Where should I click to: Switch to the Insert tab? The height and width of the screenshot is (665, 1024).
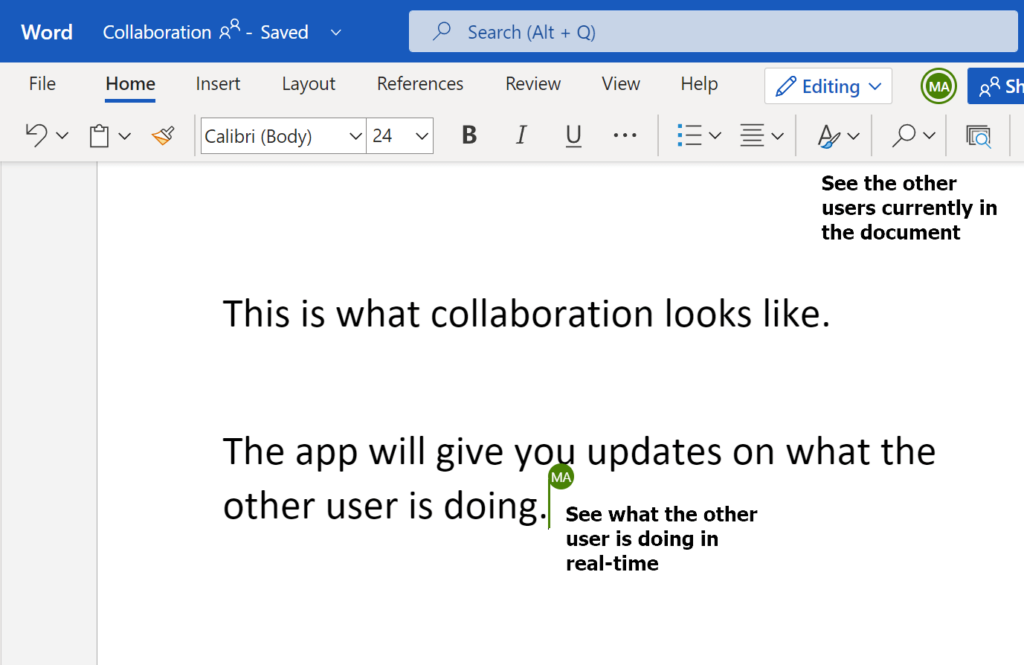[218, 84]
